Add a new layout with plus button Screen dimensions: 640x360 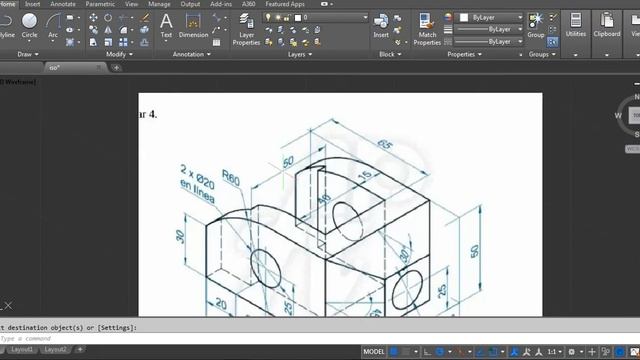coord(80,350)
